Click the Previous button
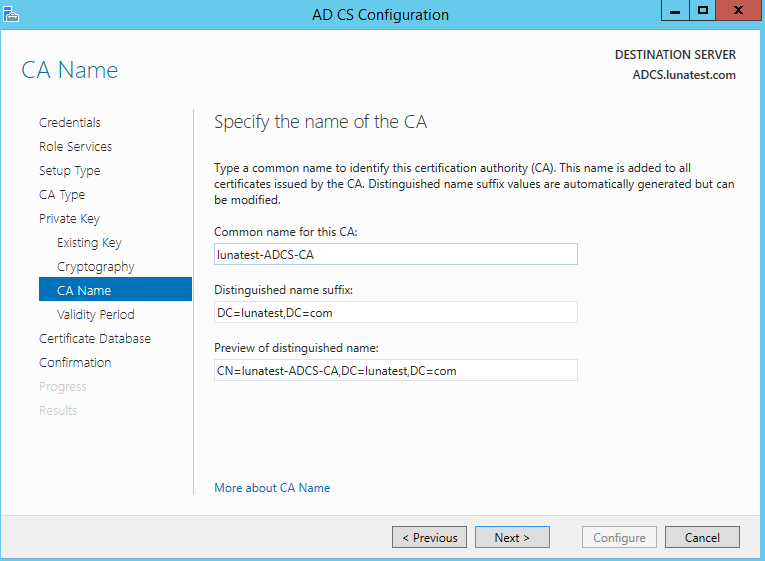 coord(429,537)
